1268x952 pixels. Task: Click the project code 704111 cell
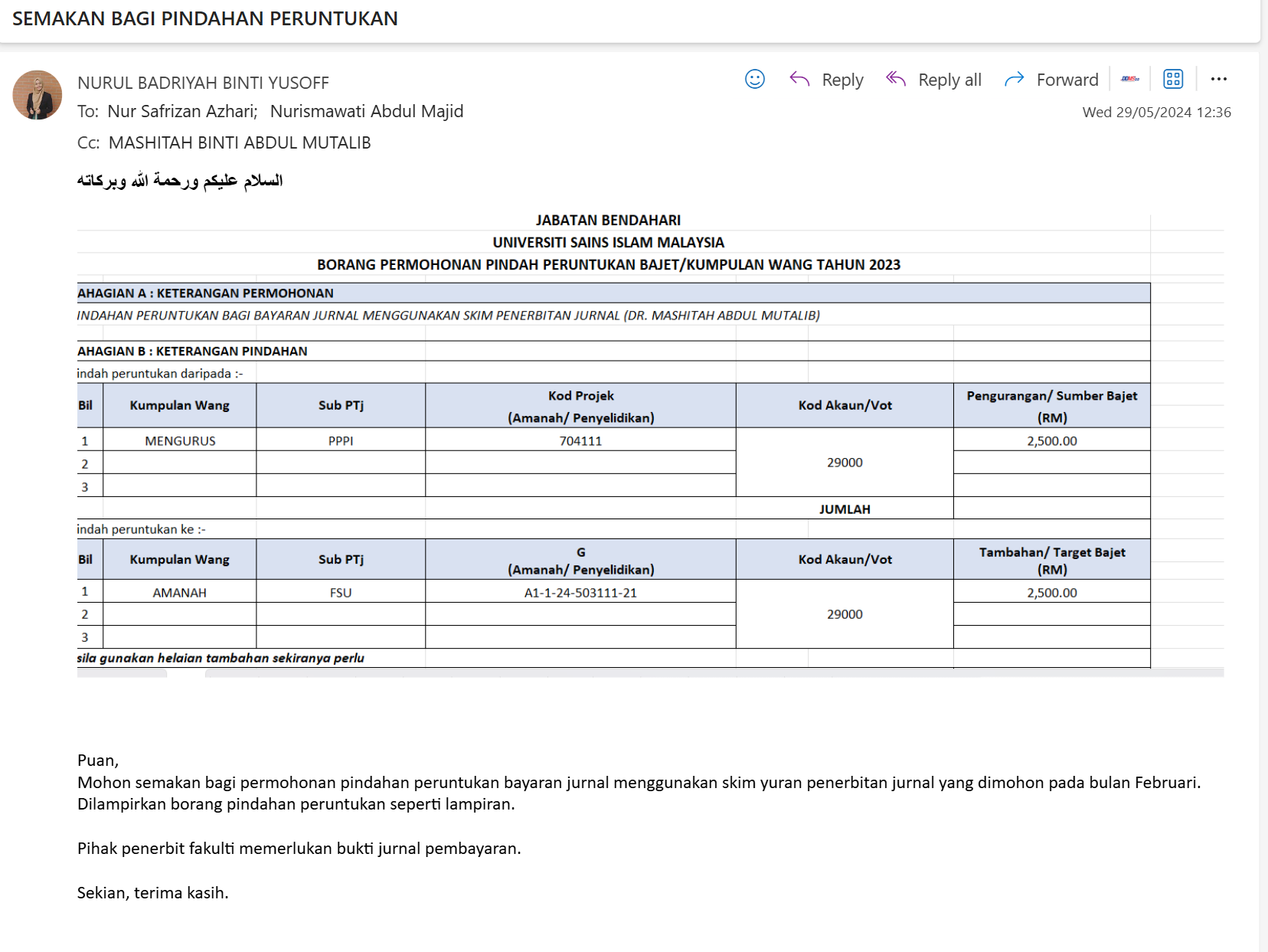coord(580,440)
